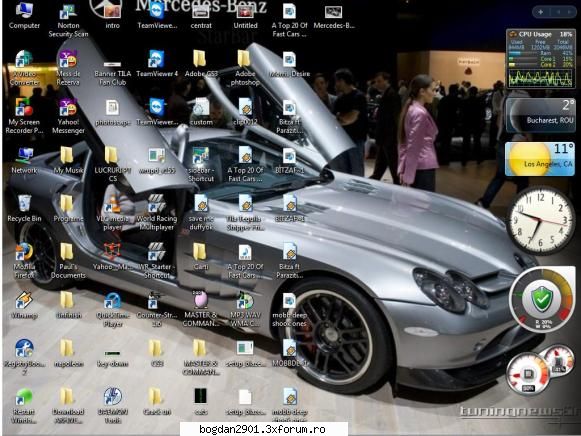The width and height of the screenshot is (581, 436).
Task: Launch My Screen Recorder P... shortcut
Action: 24,116
